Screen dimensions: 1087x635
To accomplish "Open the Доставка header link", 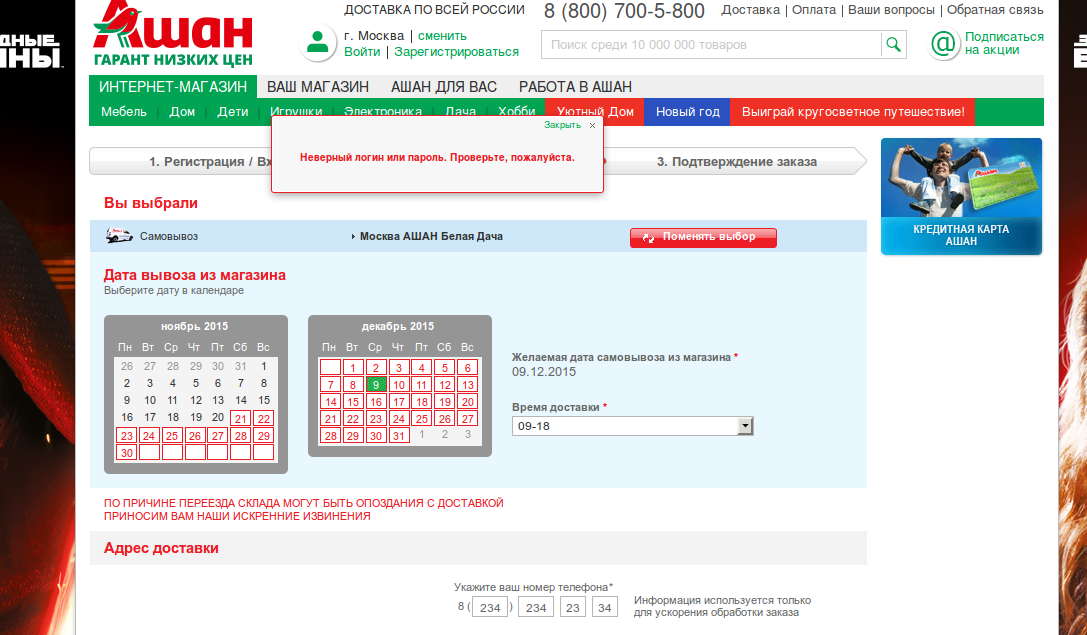I will point(750,10).
